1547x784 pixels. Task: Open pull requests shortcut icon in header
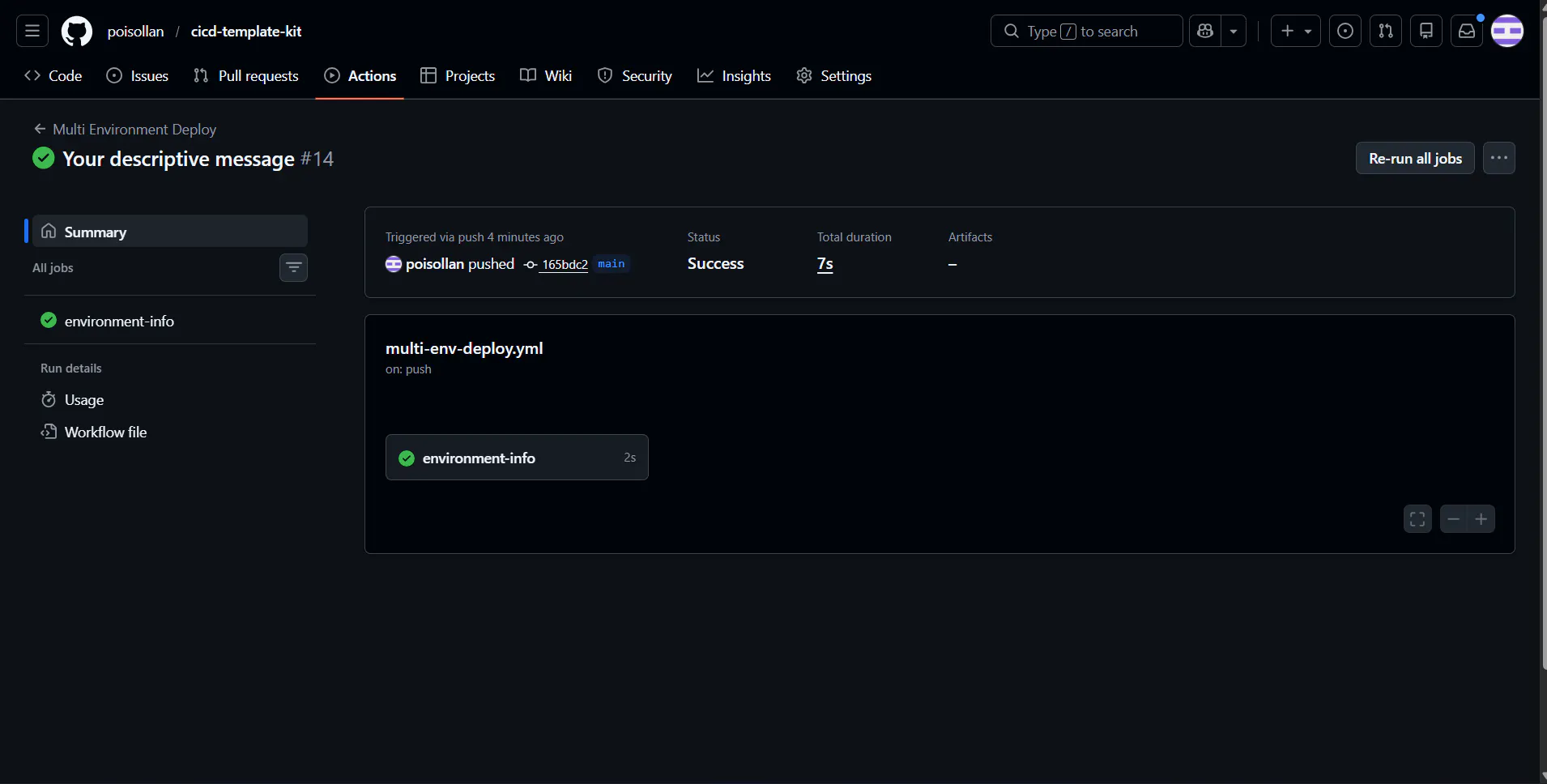[1386, 31]
